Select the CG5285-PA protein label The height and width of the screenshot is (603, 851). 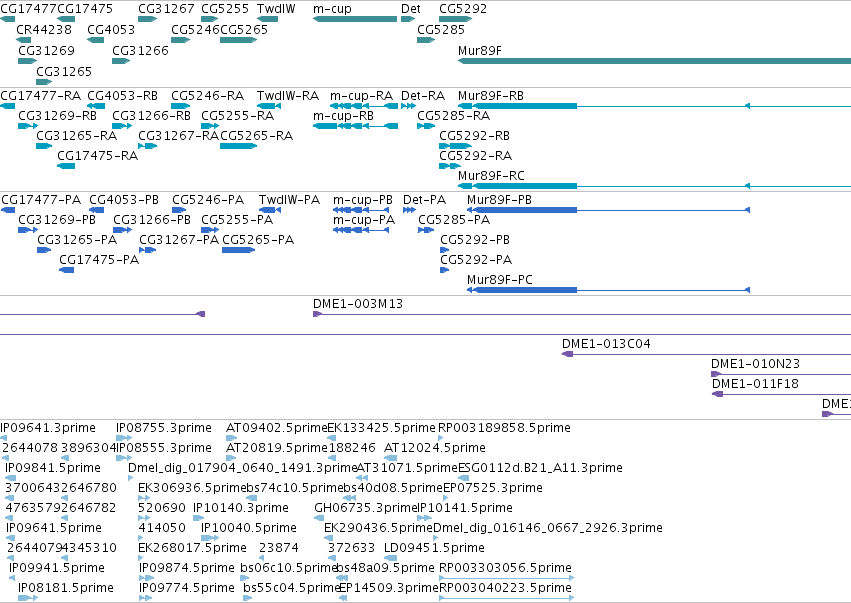[454, 219]
